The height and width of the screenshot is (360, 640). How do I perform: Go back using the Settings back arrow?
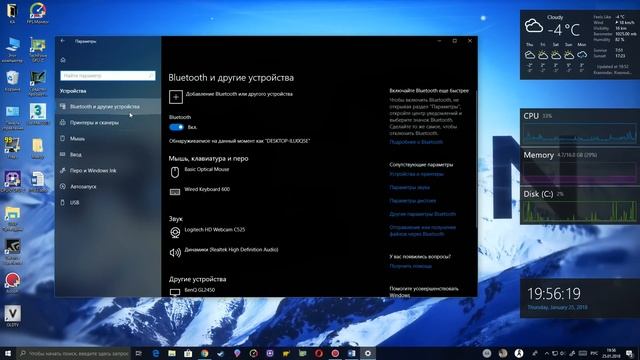63,41
